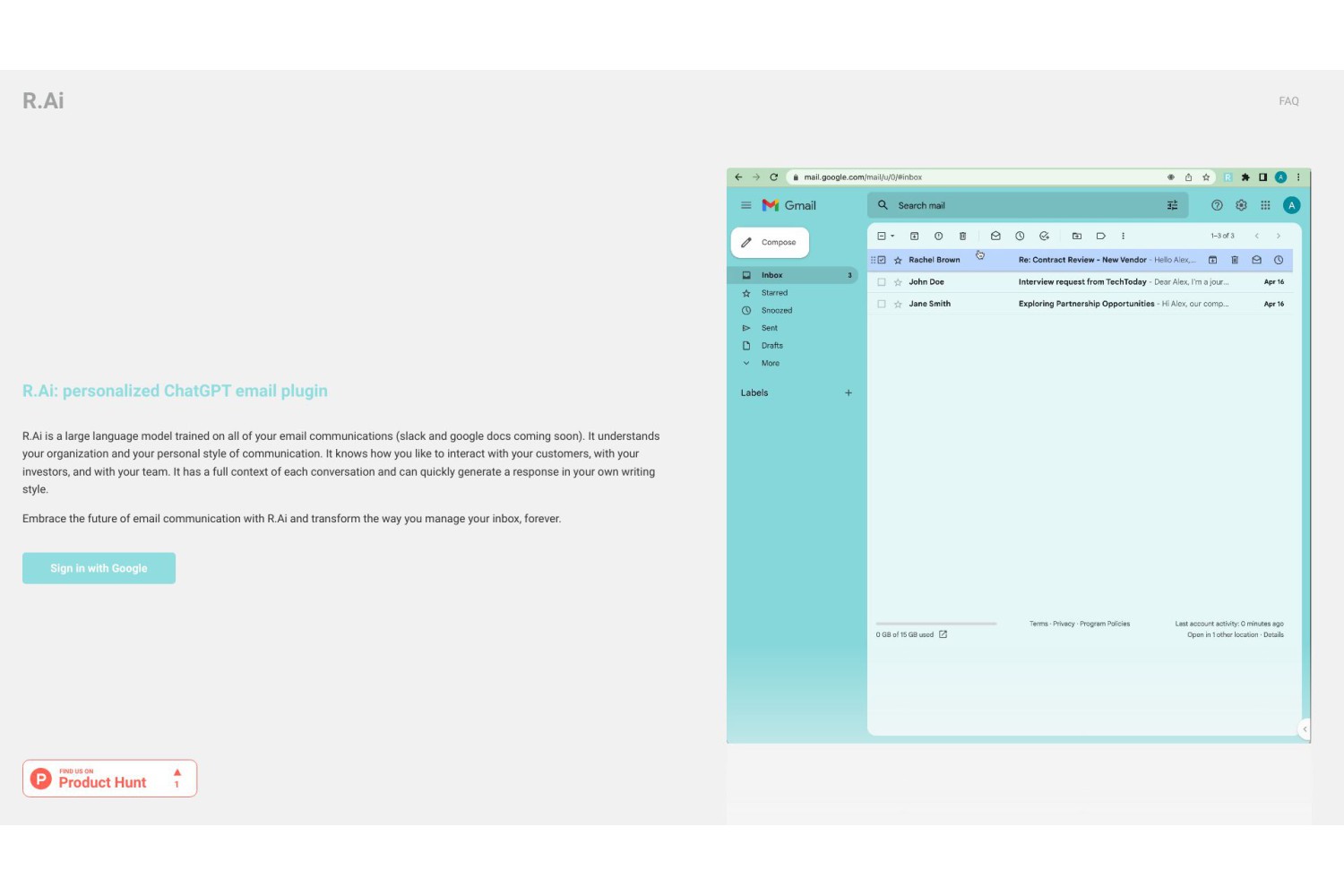Open Move to folder menu

(1077, 237)
